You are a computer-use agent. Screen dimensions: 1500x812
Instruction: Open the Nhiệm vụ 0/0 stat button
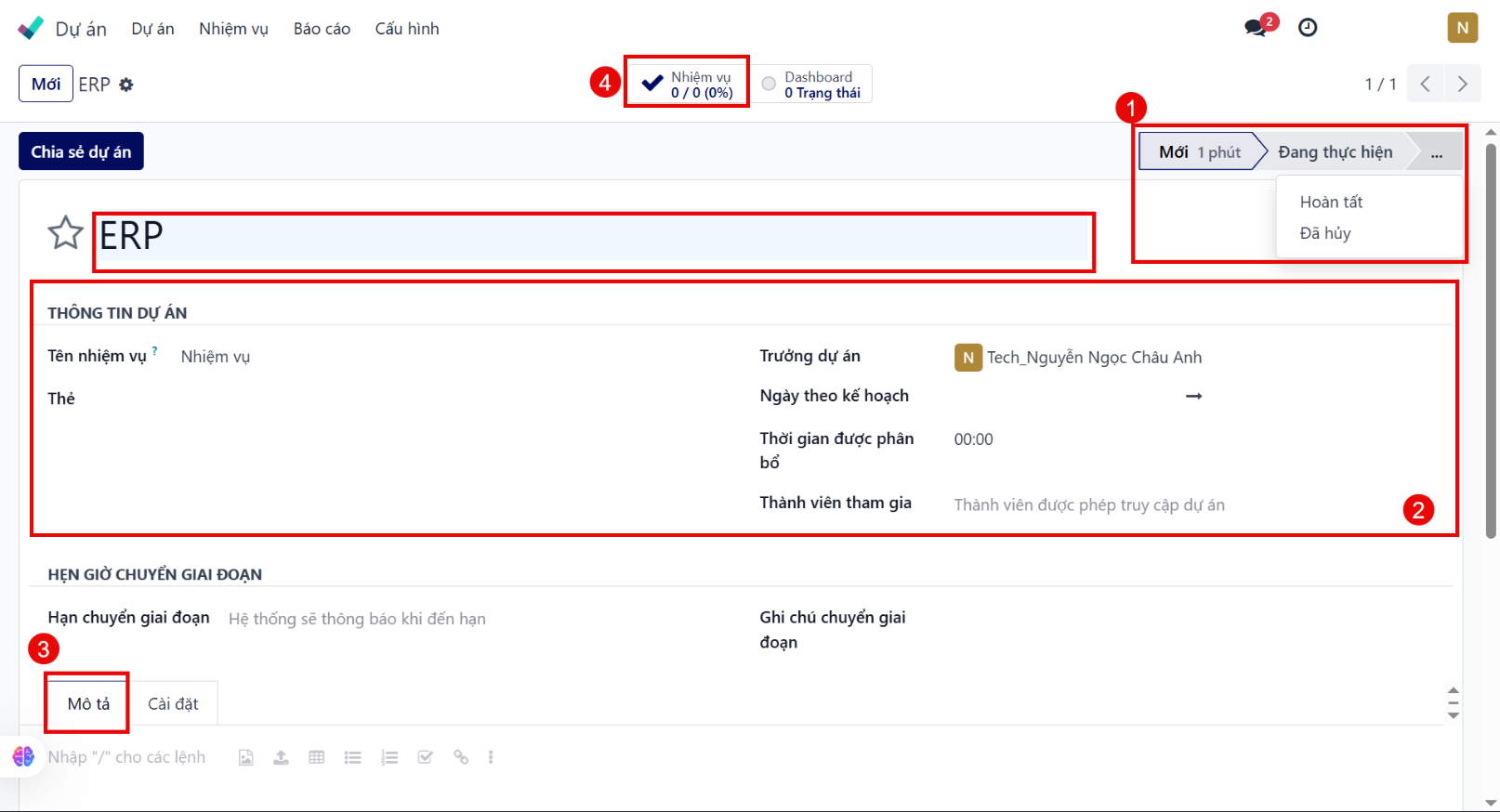688,85
